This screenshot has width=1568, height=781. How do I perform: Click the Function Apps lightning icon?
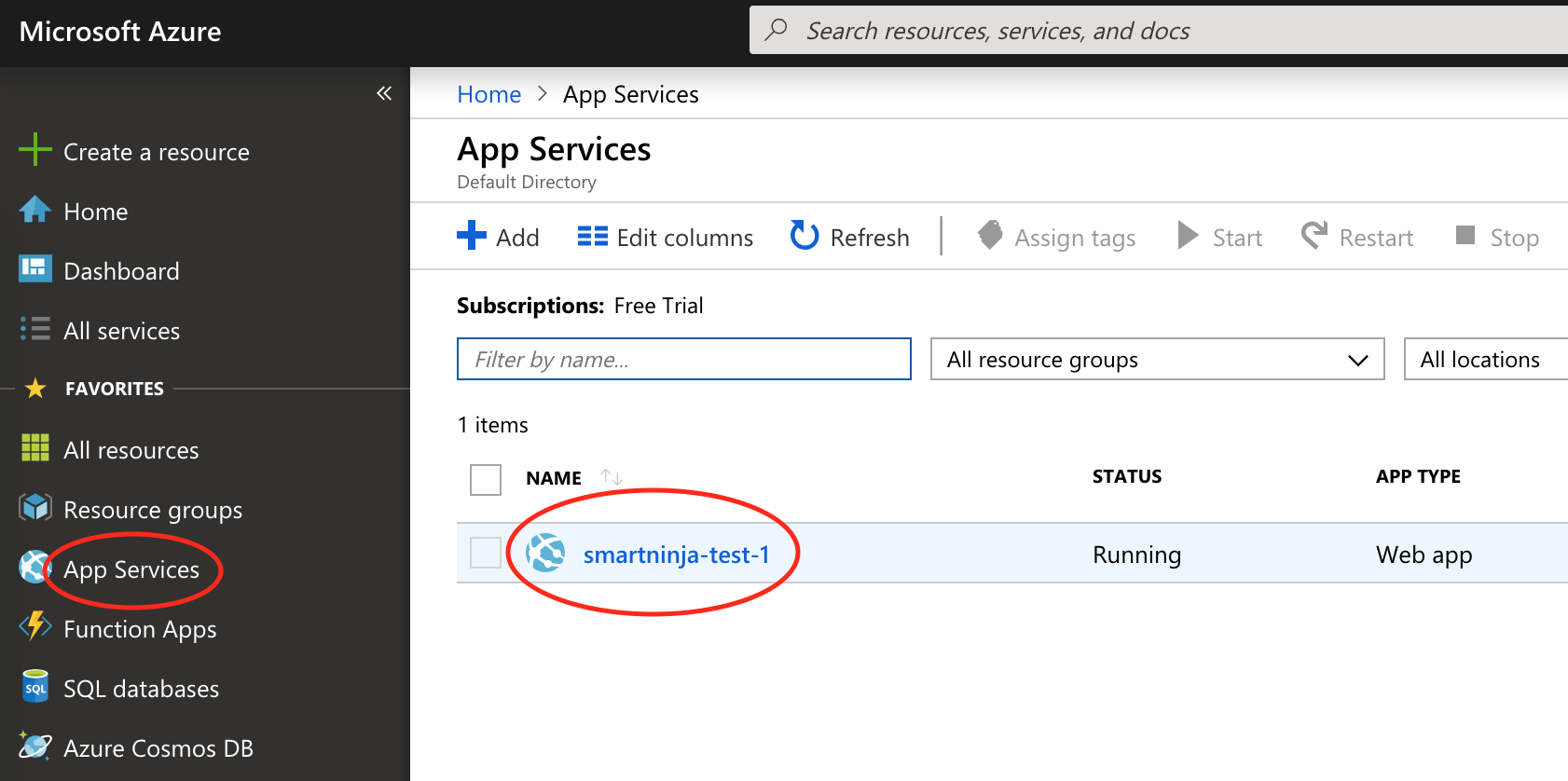click(35, 625)
